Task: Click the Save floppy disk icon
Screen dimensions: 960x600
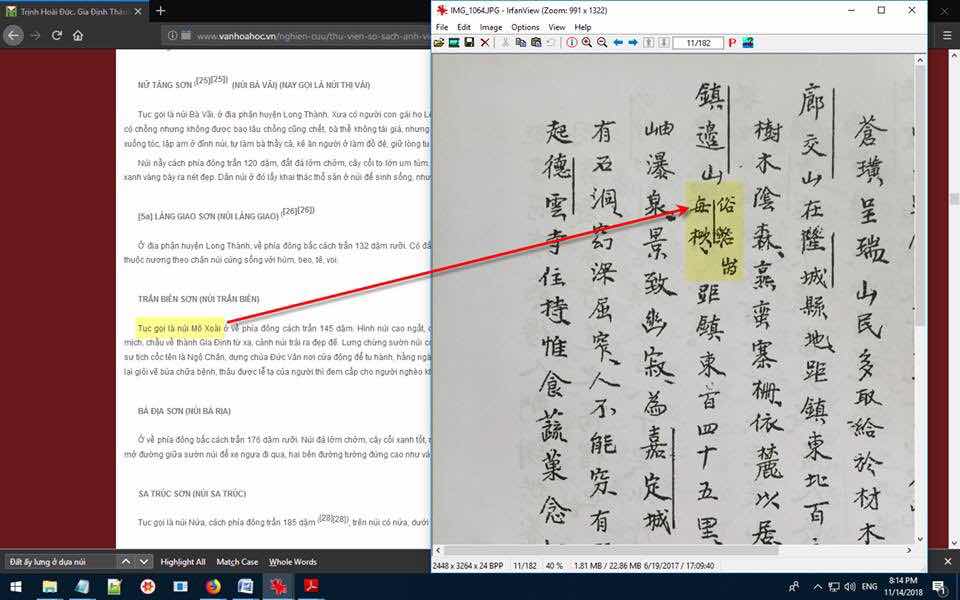Action: point(469,42)
